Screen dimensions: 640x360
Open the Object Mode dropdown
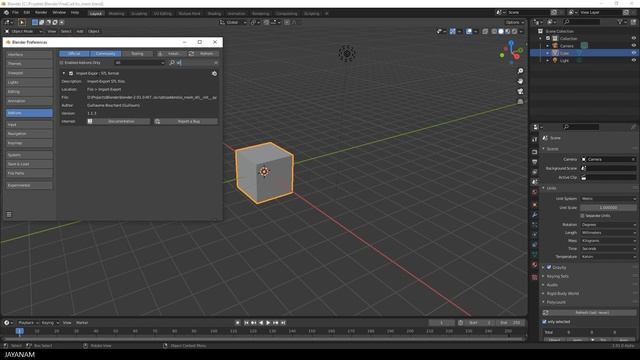pos(24,31)
